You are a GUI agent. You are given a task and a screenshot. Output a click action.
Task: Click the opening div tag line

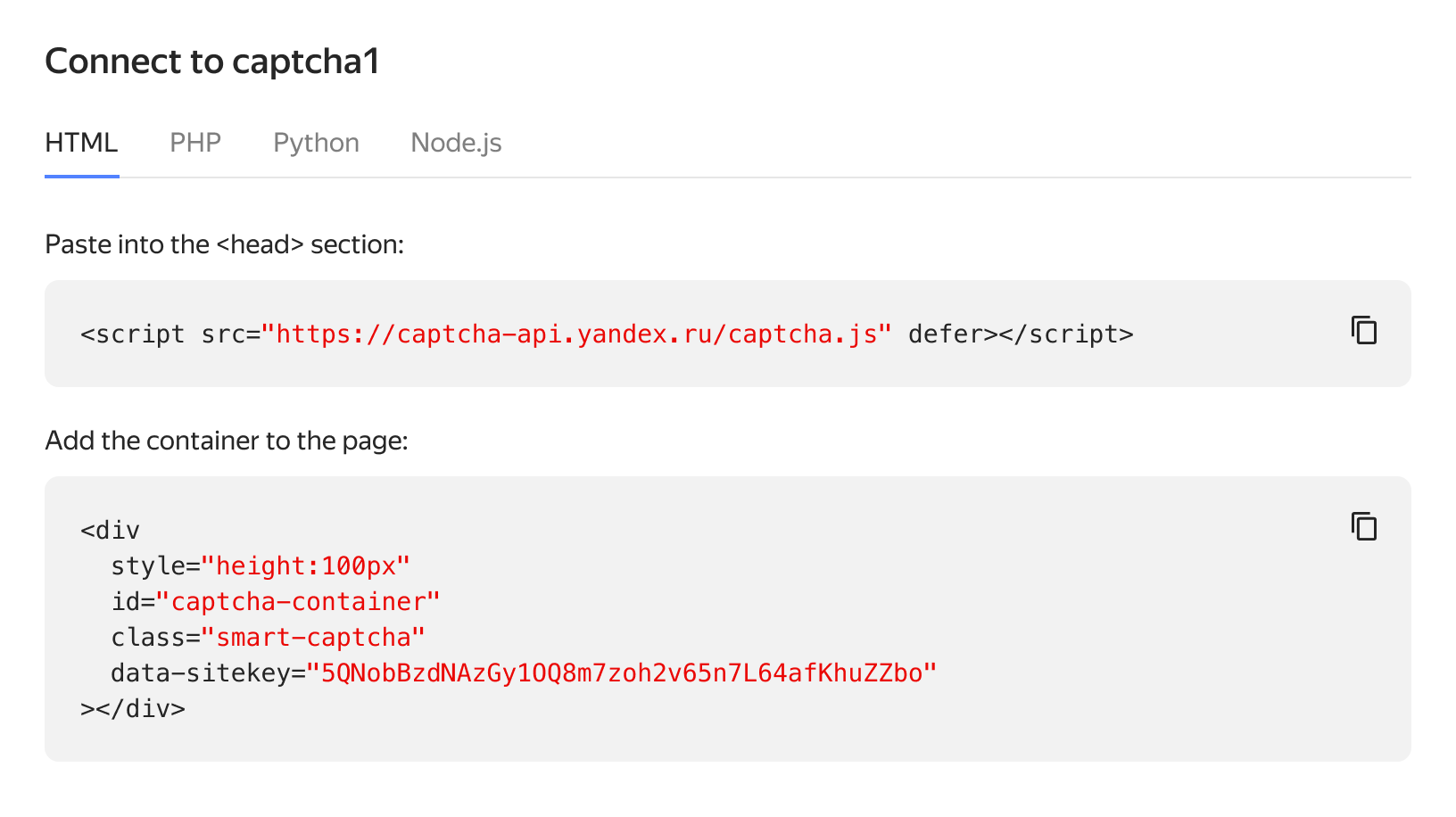(111, 531)
